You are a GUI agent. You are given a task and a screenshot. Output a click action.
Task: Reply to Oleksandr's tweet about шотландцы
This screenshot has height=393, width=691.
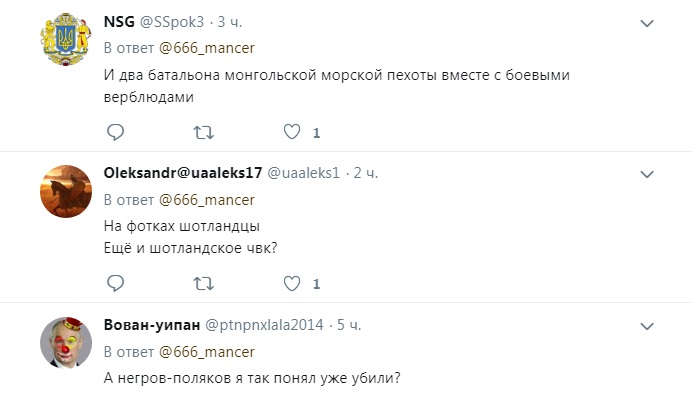(115, 283)
